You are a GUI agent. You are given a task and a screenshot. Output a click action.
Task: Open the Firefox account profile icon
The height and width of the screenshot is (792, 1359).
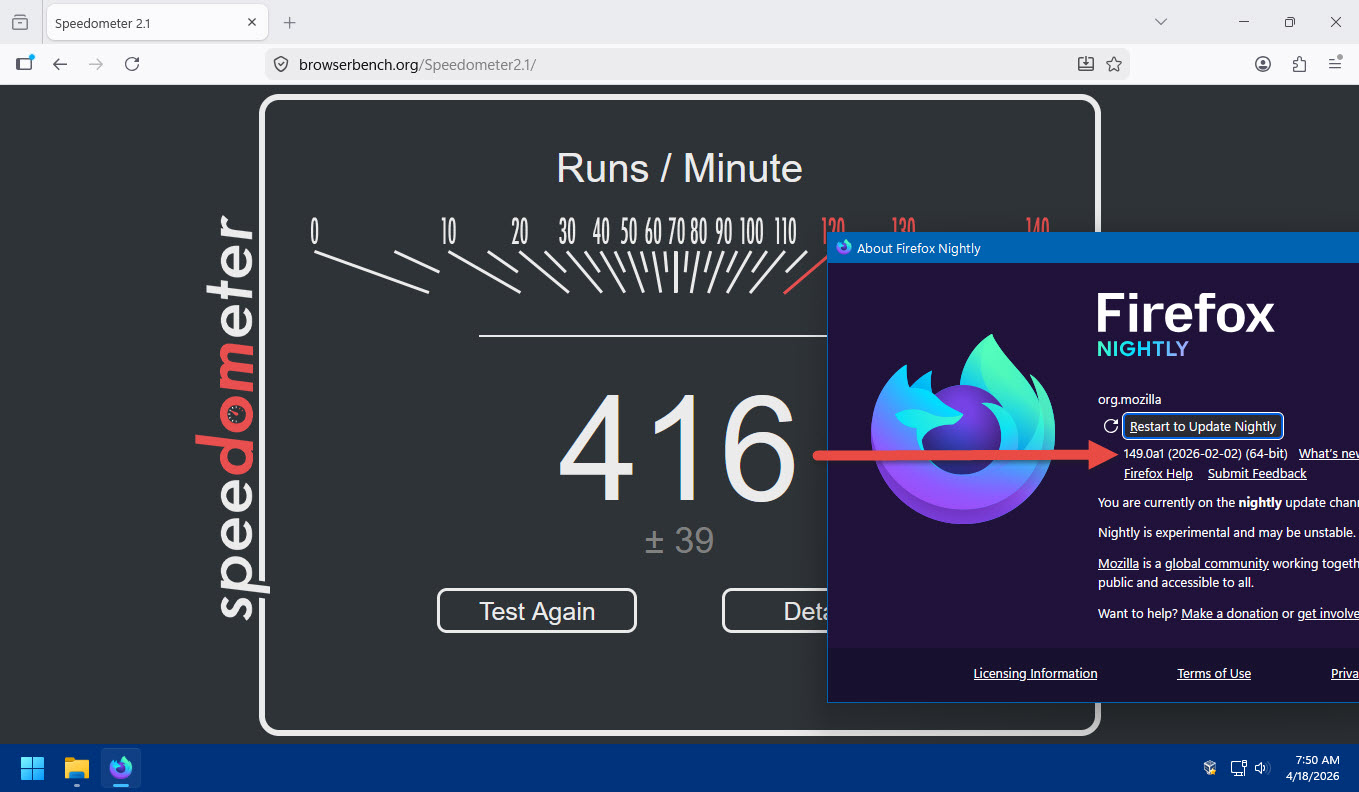[1263, 64]
